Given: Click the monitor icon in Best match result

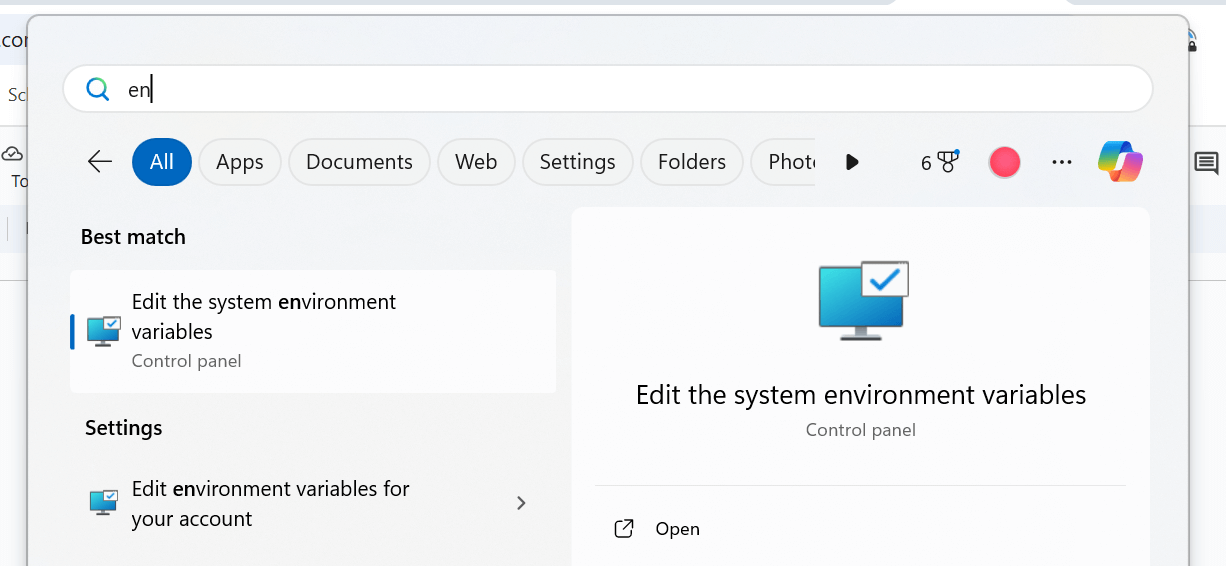Looking at the screenshot, I should point(104,331).
